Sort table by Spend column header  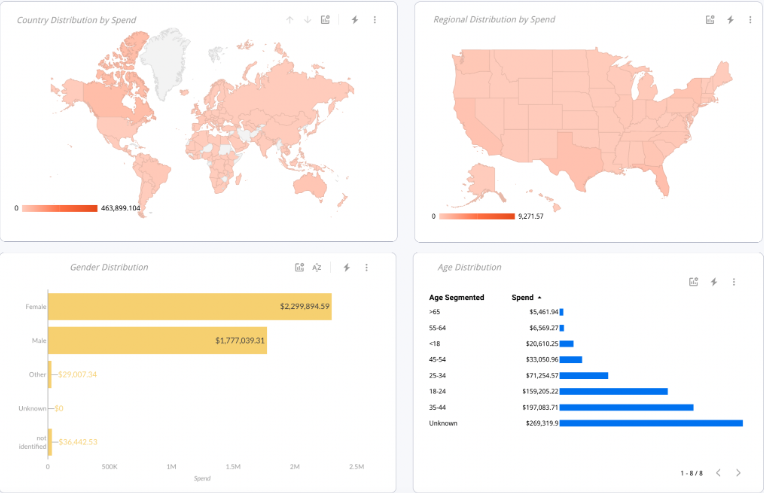(523, 297)
